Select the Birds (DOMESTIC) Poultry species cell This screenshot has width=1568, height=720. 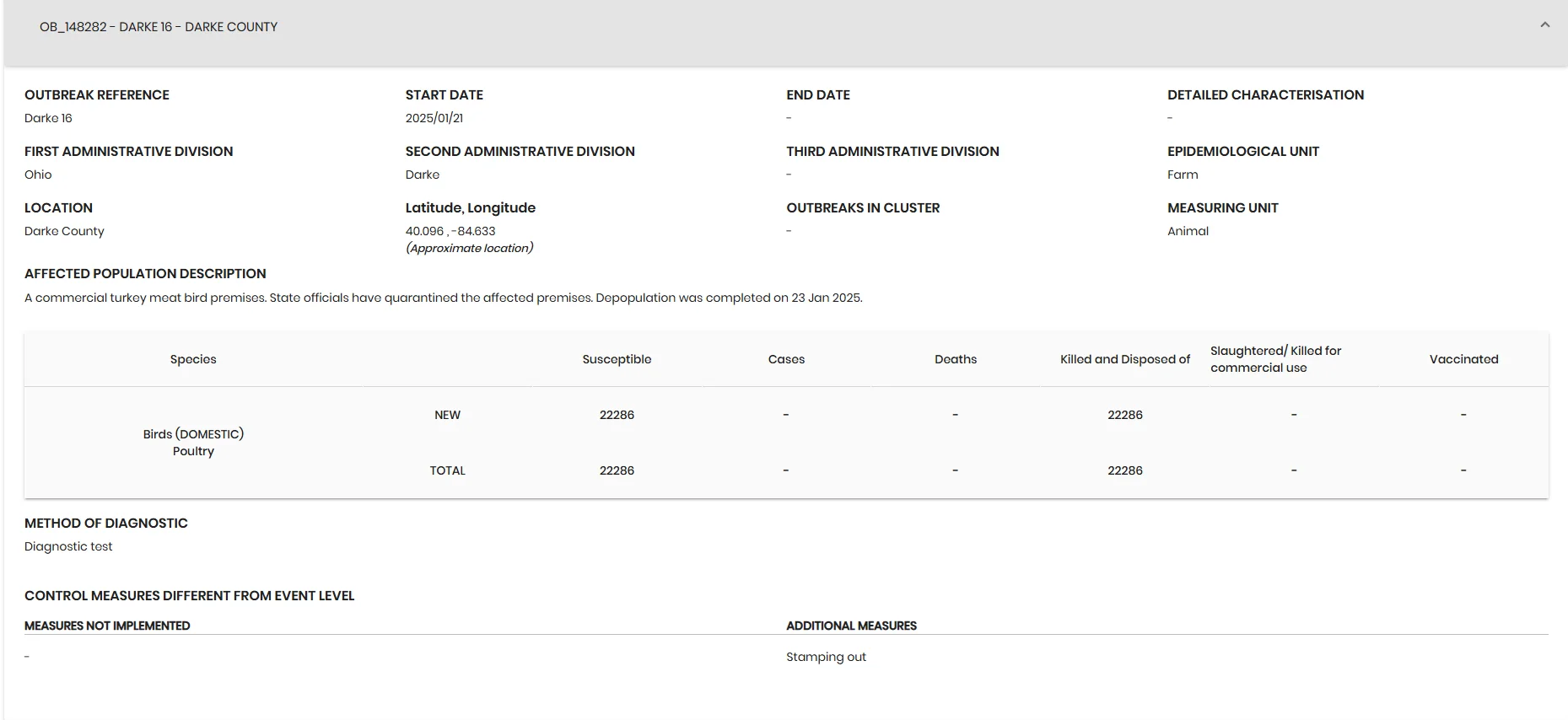tap(193, 443)
